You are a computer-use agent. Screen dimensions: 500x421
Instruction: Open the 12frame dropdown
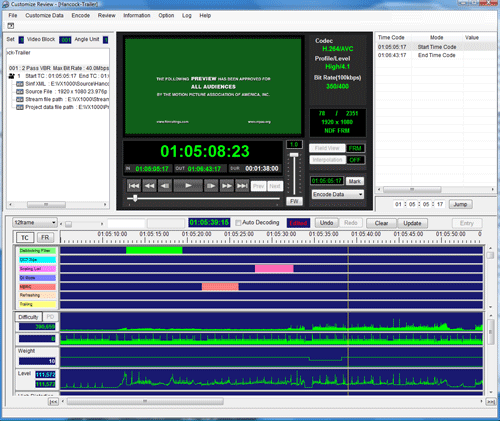click(x=35, y=222)
